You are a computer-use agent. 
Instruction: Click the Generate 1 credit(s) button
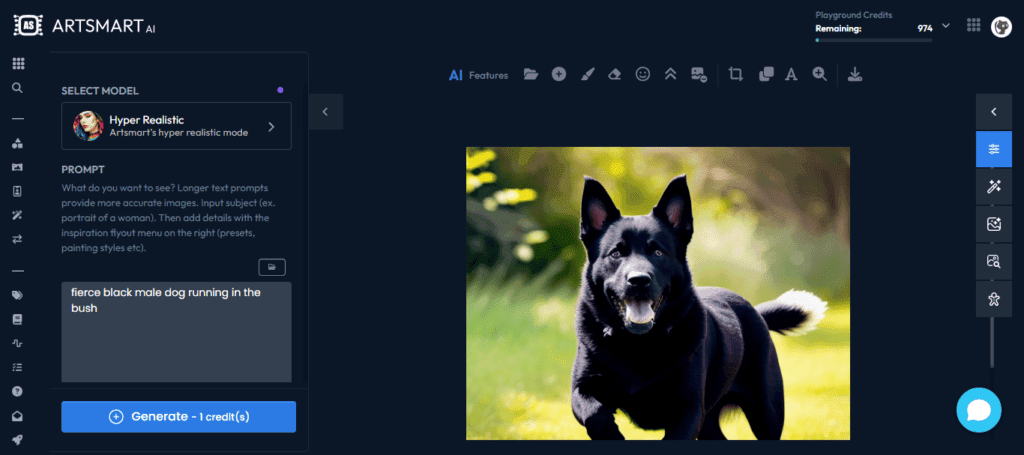click(178, 416)
